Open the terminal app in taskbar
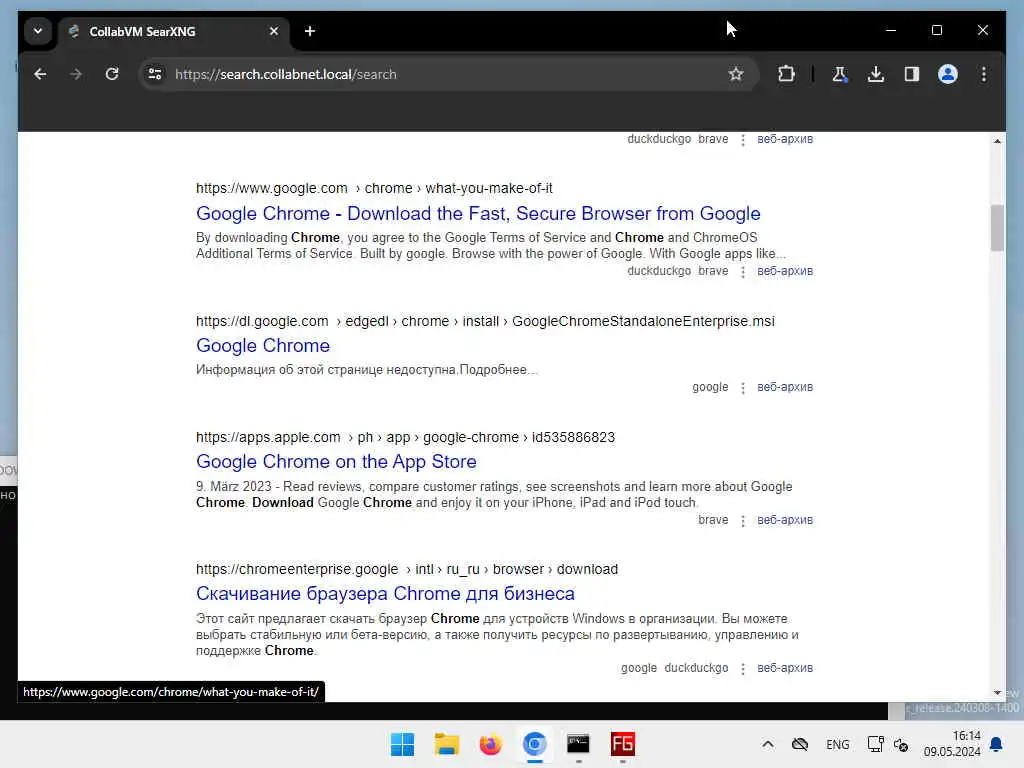The width and height of the screenshot is (1024, 768). point(578,744)
